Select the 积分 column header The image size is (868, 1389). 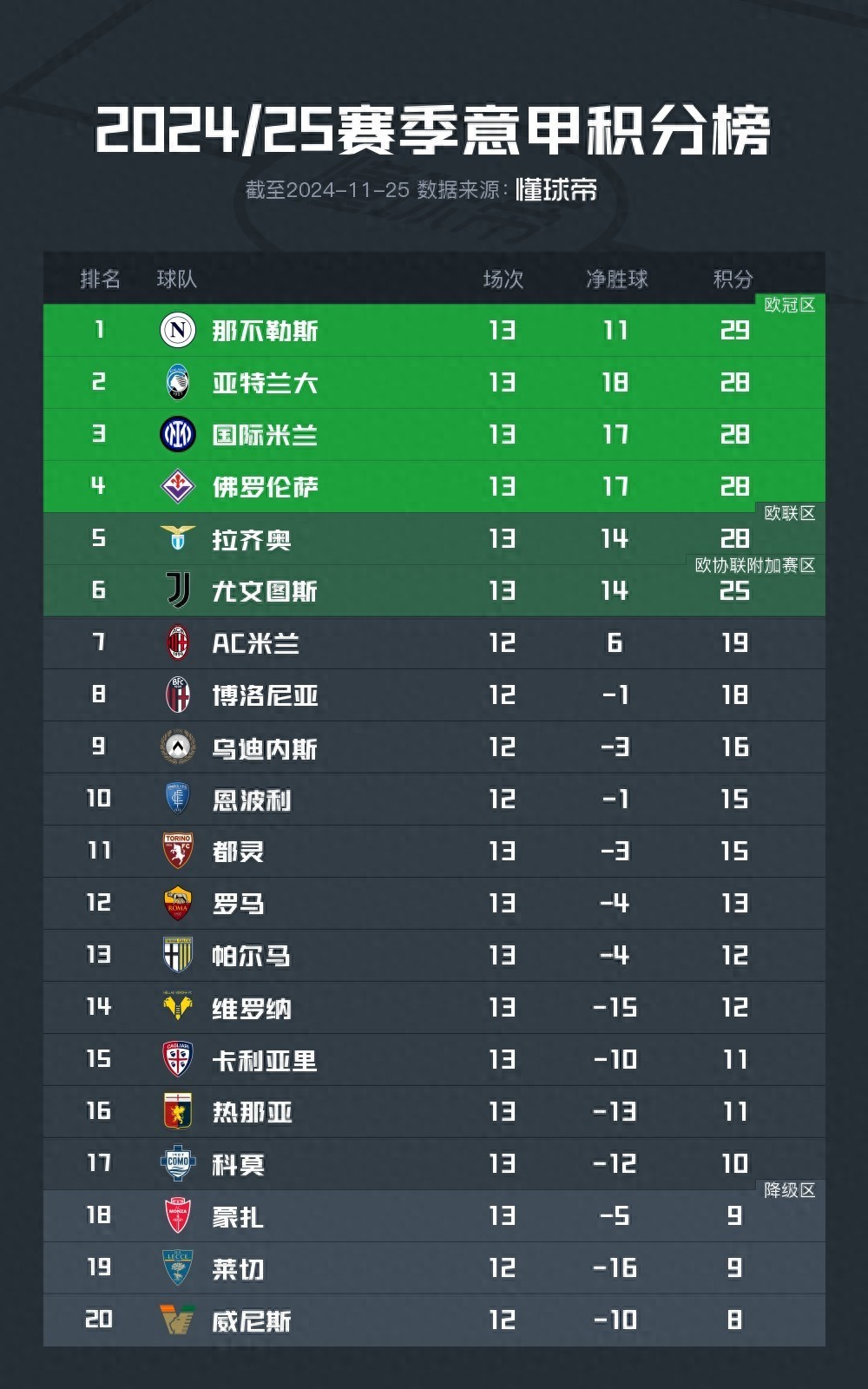733,279
